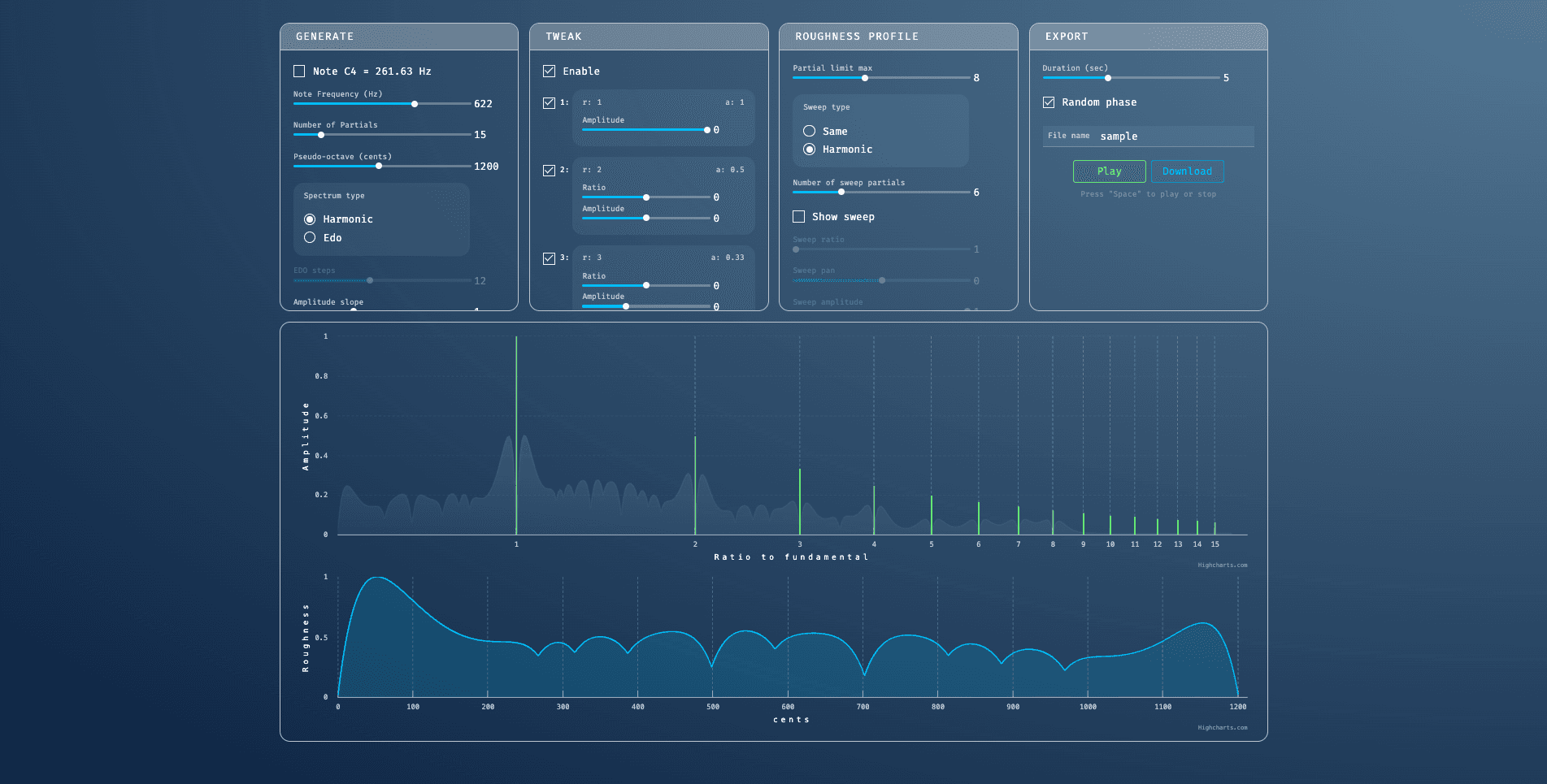Select Harmonic spectrum type radio
The width and height of the screenshot is (1547, 784).
(x=310, y=219)
